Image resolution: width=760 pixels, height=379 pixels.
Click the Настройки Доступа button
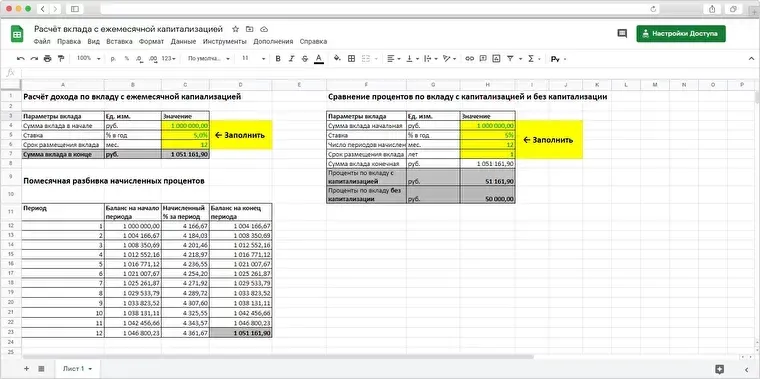681,34
